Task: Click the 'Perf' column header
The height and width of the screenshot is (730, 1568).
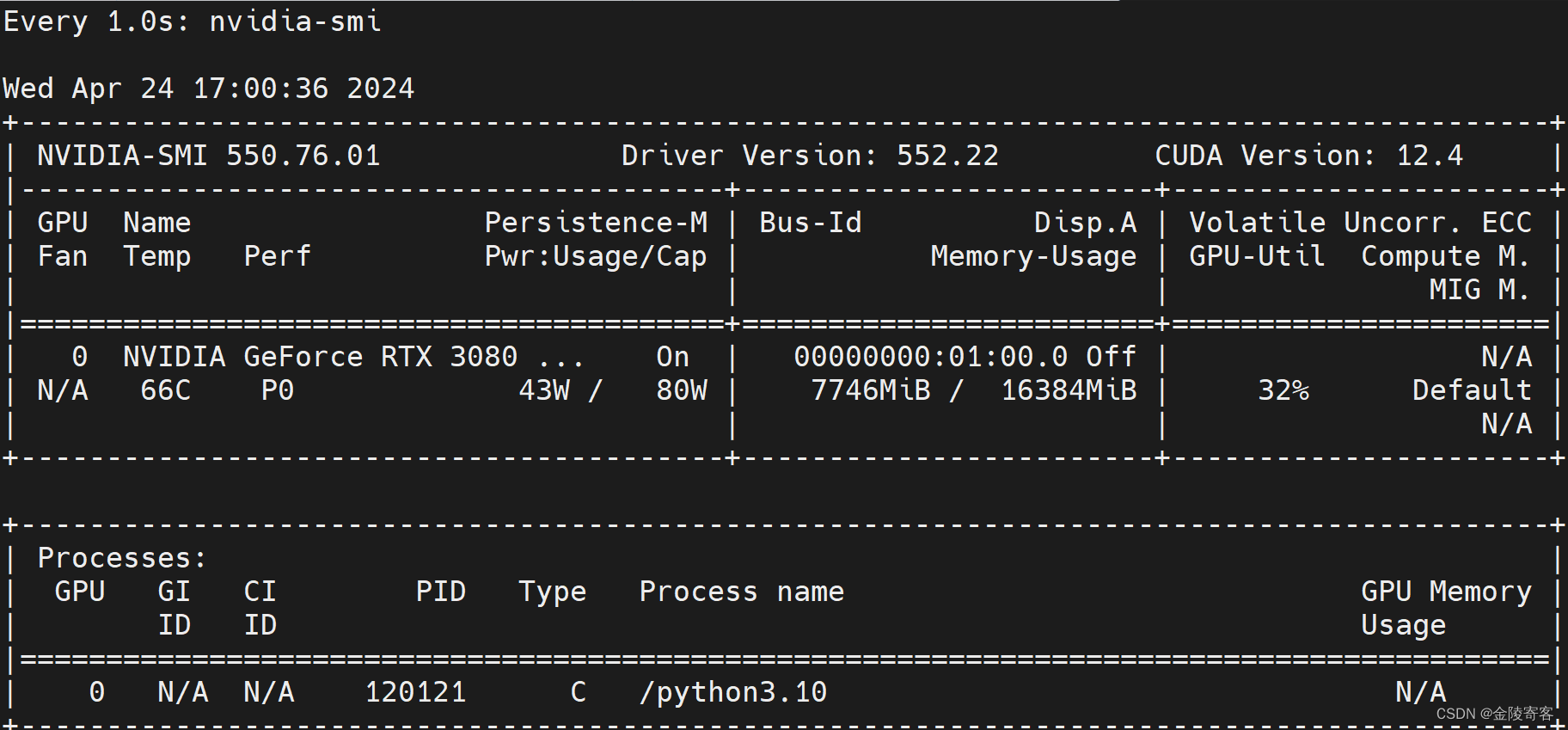Action: tap(278, 255)
